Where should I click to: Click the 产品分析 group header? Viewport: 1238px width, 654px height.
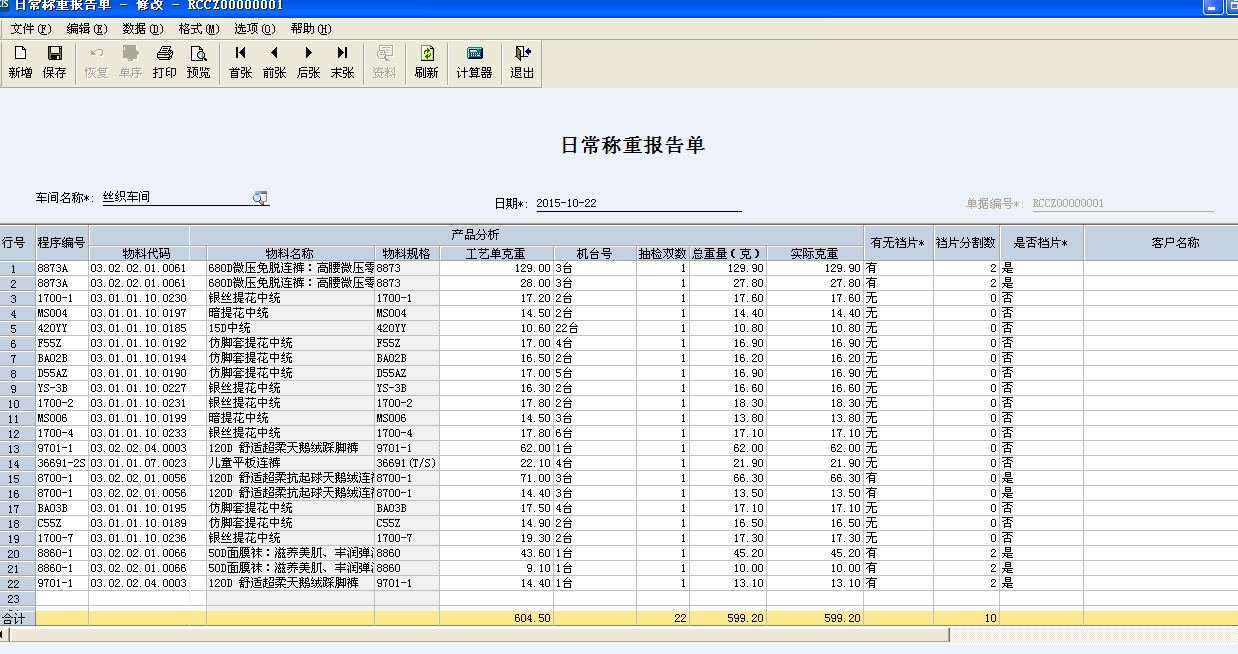476,234
